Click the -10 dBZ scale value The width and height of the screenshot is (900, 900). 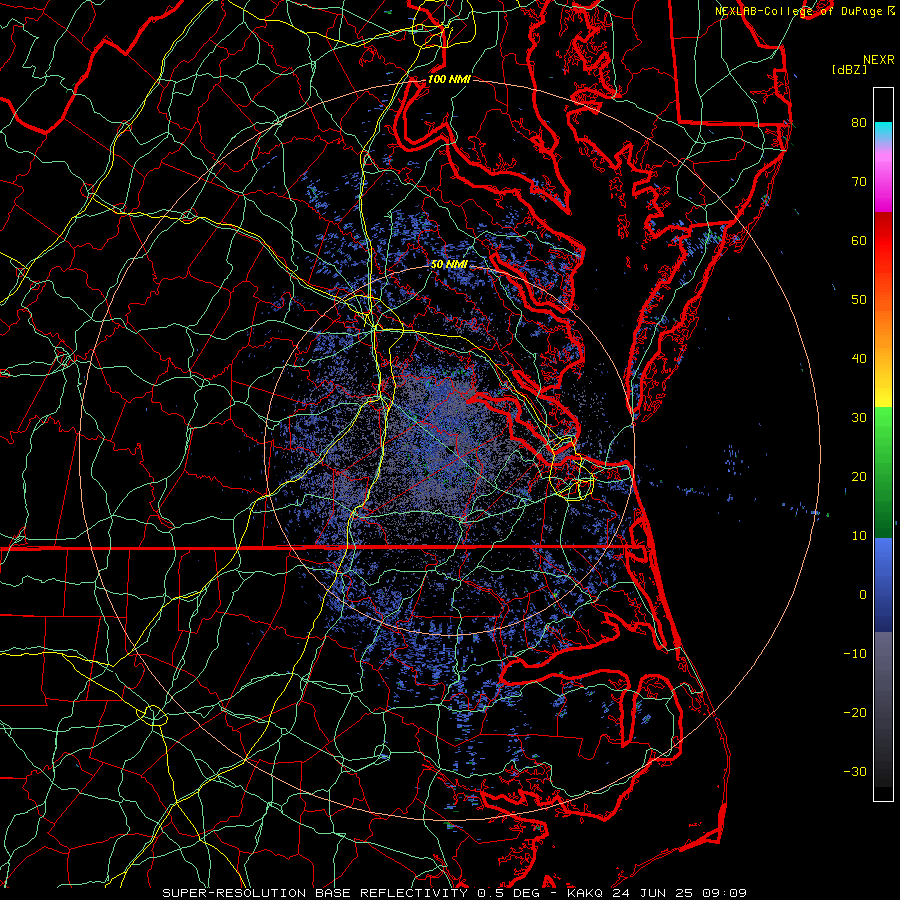coord(855,654)
